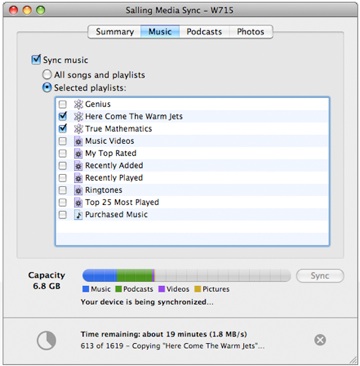Select the "Top 25 Most Played" playlist name
This screenshot has height=366, width=360.
[122, 202]
